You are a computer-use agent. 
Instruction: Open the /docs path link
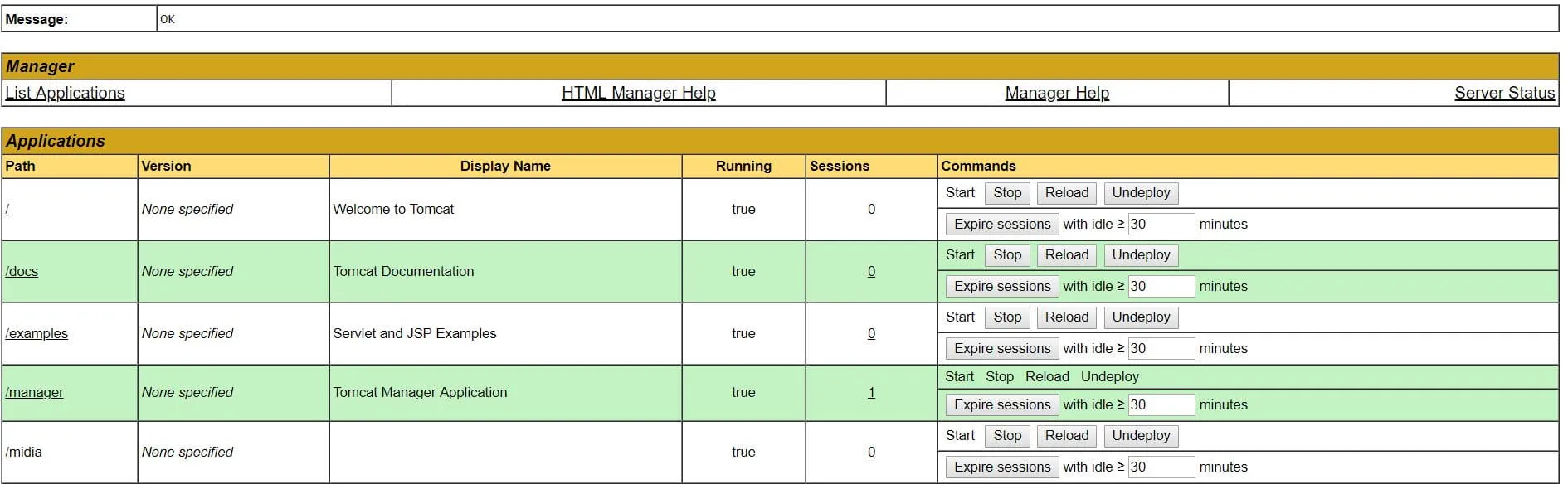[22, 272]
